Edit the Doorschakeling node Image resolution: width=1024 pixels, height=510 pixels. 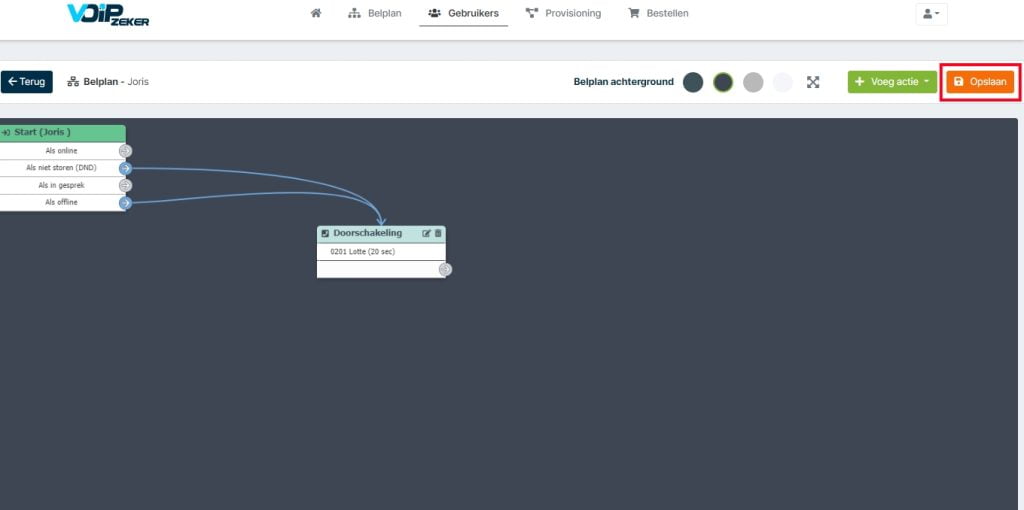(426, 233)
